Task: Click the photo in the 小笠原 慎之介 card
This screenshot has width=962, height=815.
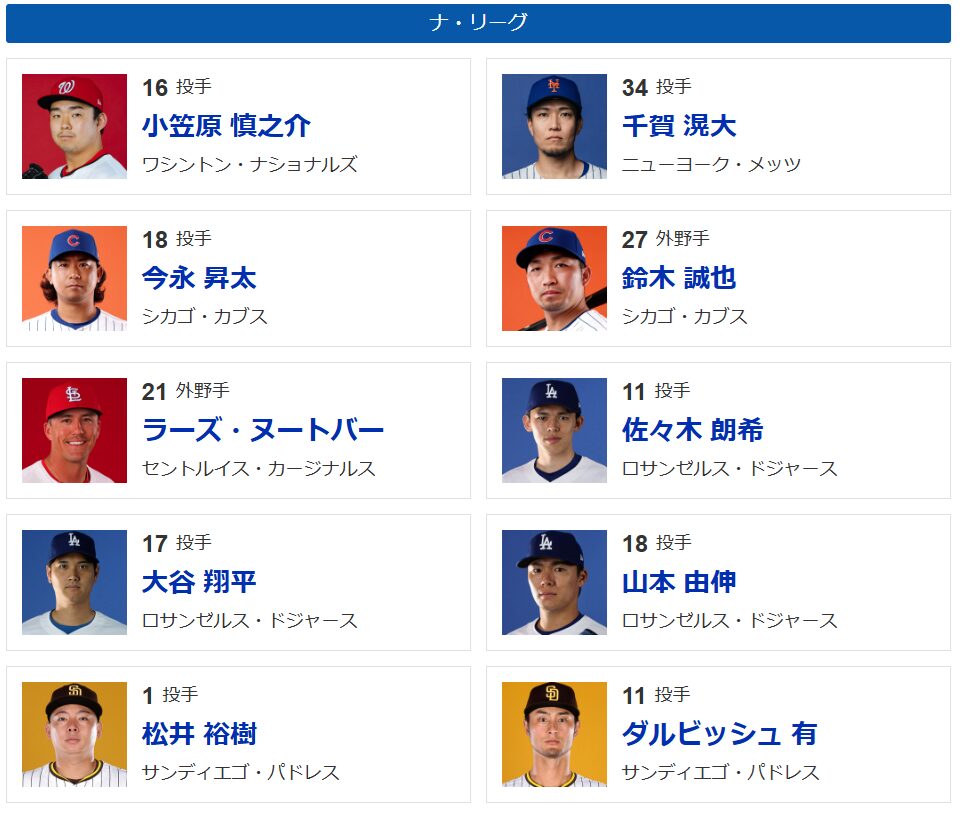Action: click(75, 126)
